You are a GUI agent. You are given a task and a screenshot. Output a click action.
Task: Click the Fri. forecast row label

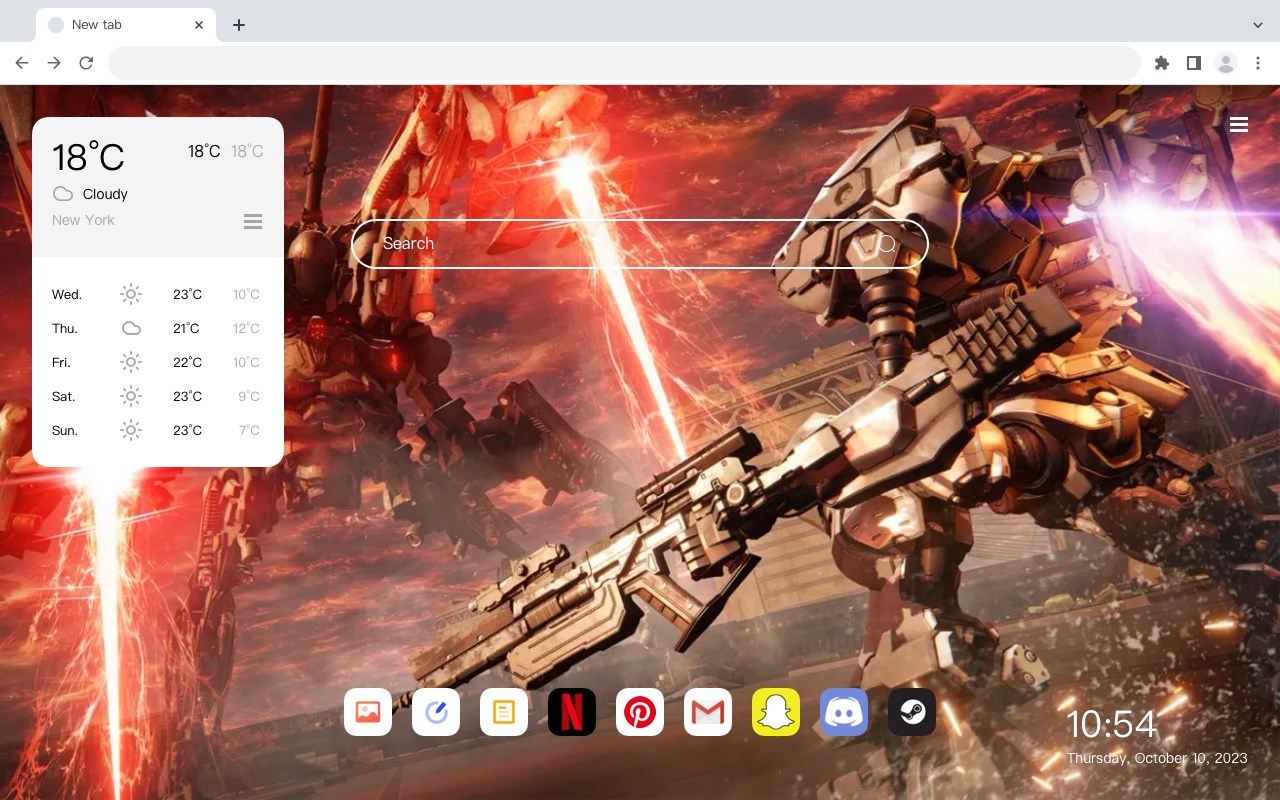pyautogui.click(x=61, y=363)
